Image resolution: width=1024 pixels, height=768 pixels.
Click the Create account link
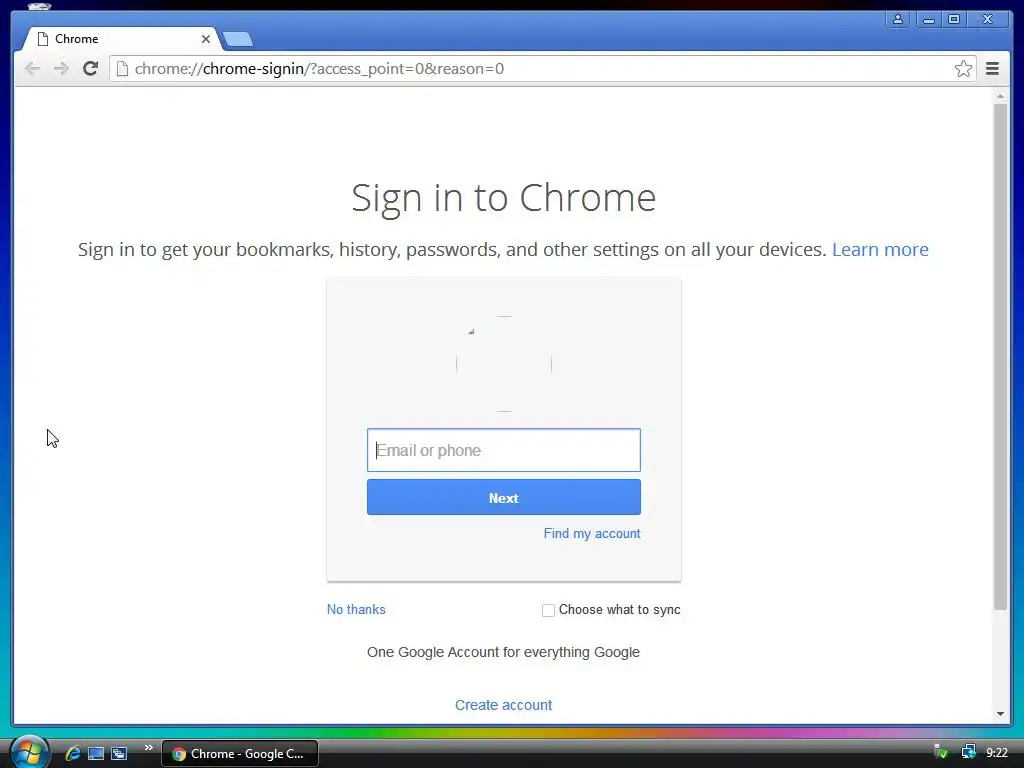[x=504, y=705]
